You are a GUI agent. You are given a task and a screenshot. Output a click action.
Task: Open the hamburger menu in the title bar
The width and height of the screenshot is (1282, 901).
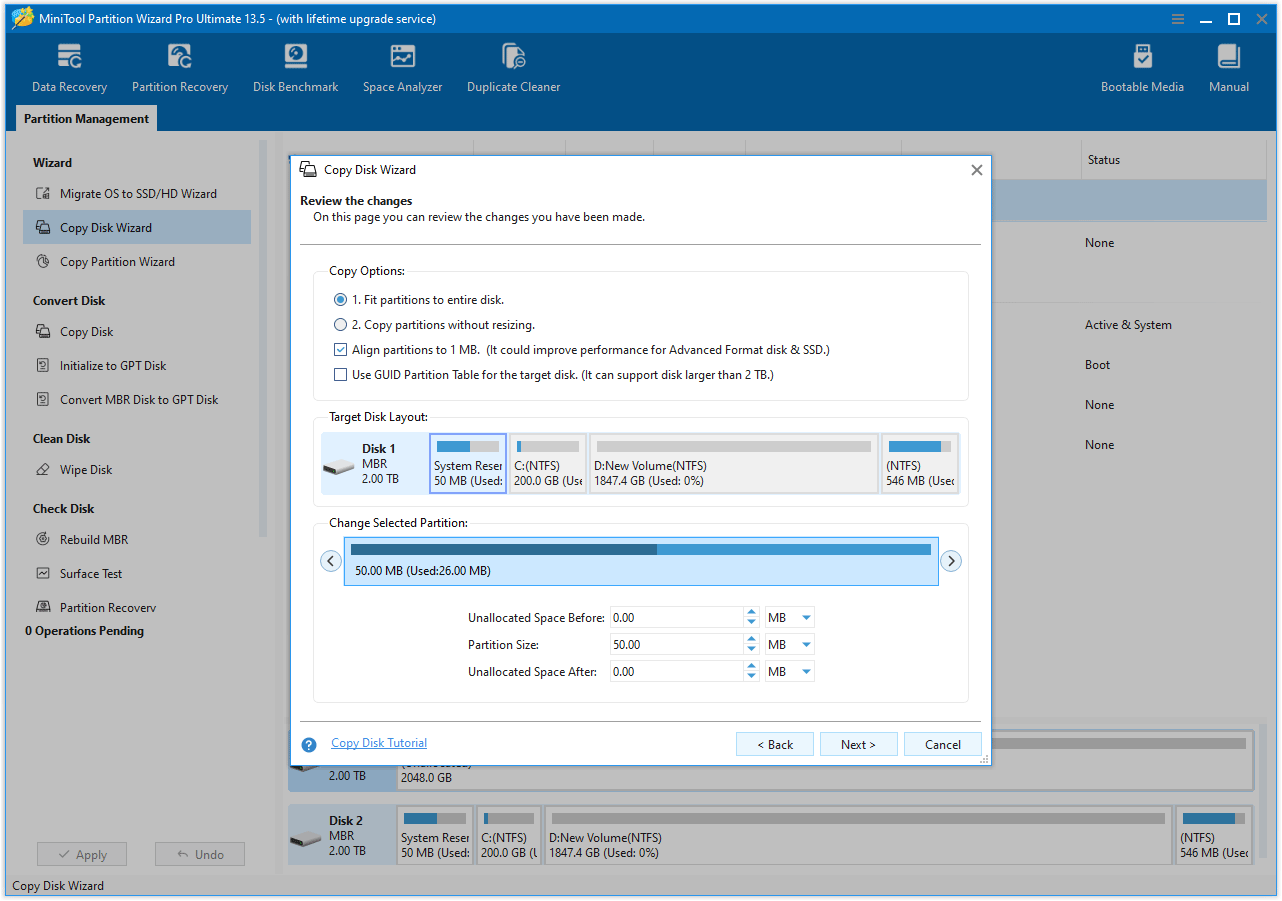click(1177, 18)
